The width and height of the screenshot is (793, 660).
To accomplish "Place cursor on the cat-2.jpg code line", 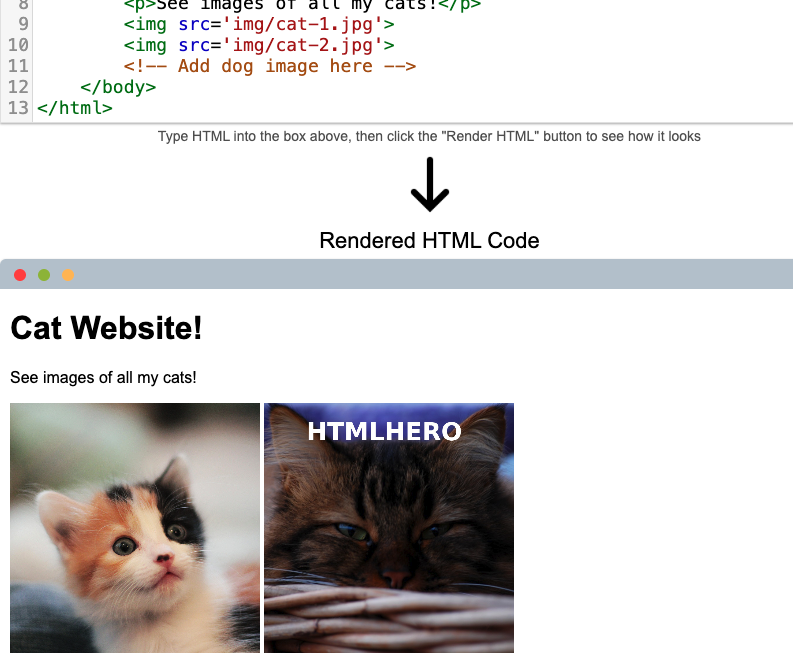I will [259, 45].
